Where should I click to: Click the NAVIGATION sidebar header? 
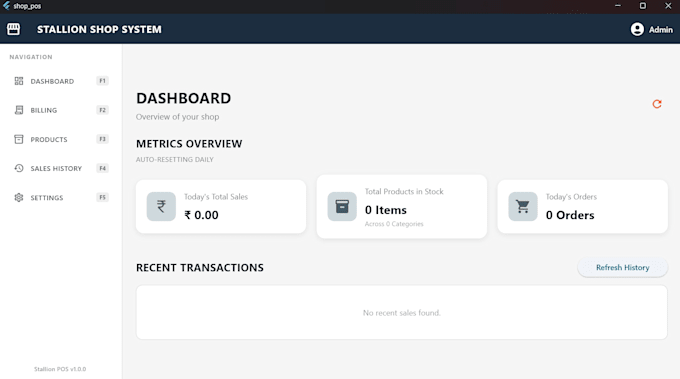(31, 57)
